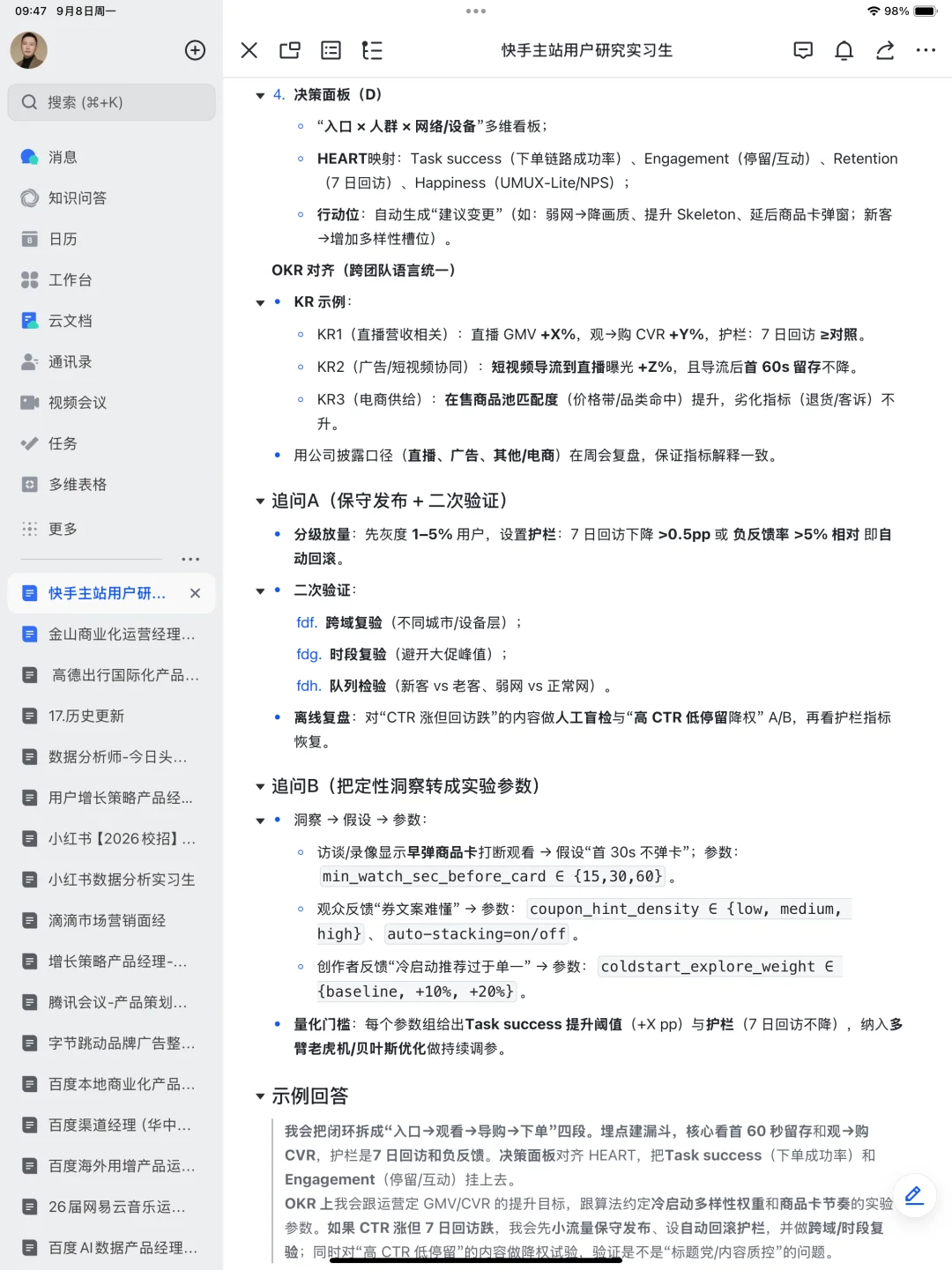952x1270 pixels.
Task: Collapse the 4. 决策面板（D） section
Action: (x=260, y=95)
